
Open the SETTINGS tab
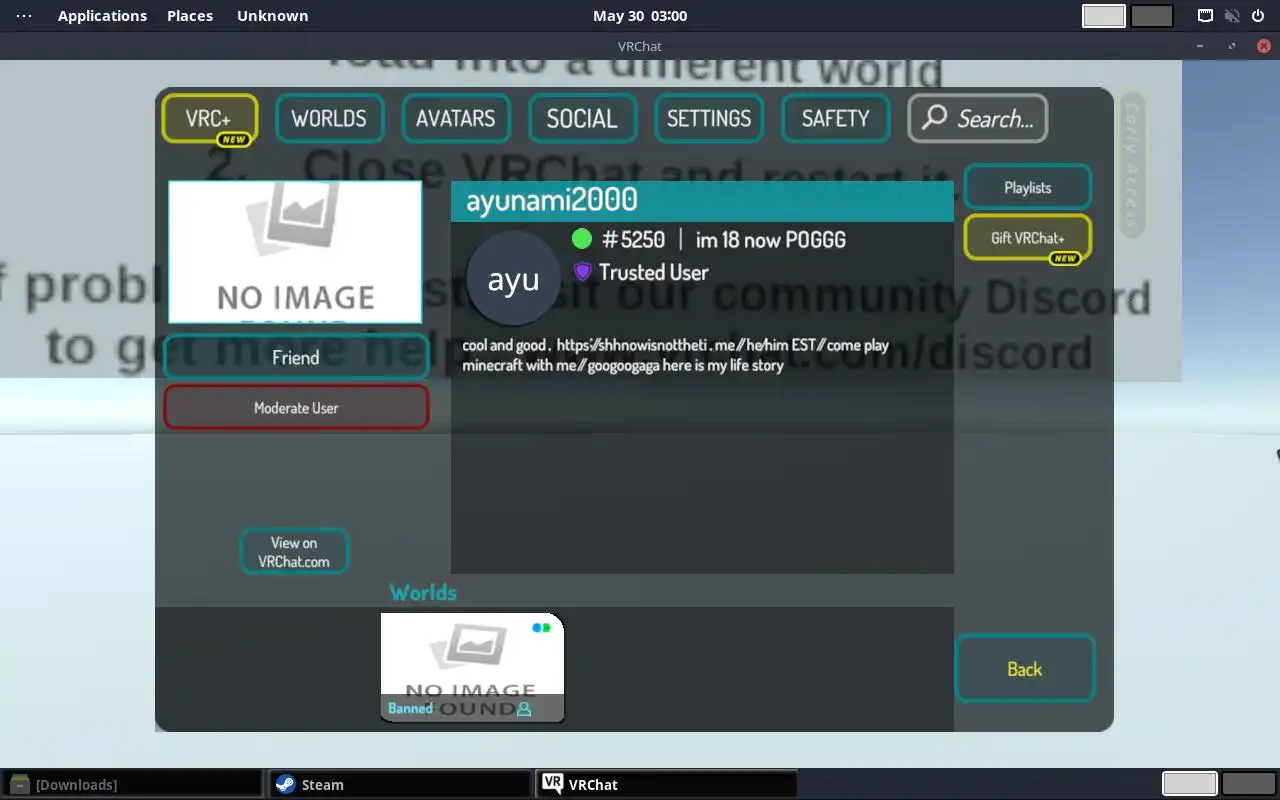[x=708, y=118]
